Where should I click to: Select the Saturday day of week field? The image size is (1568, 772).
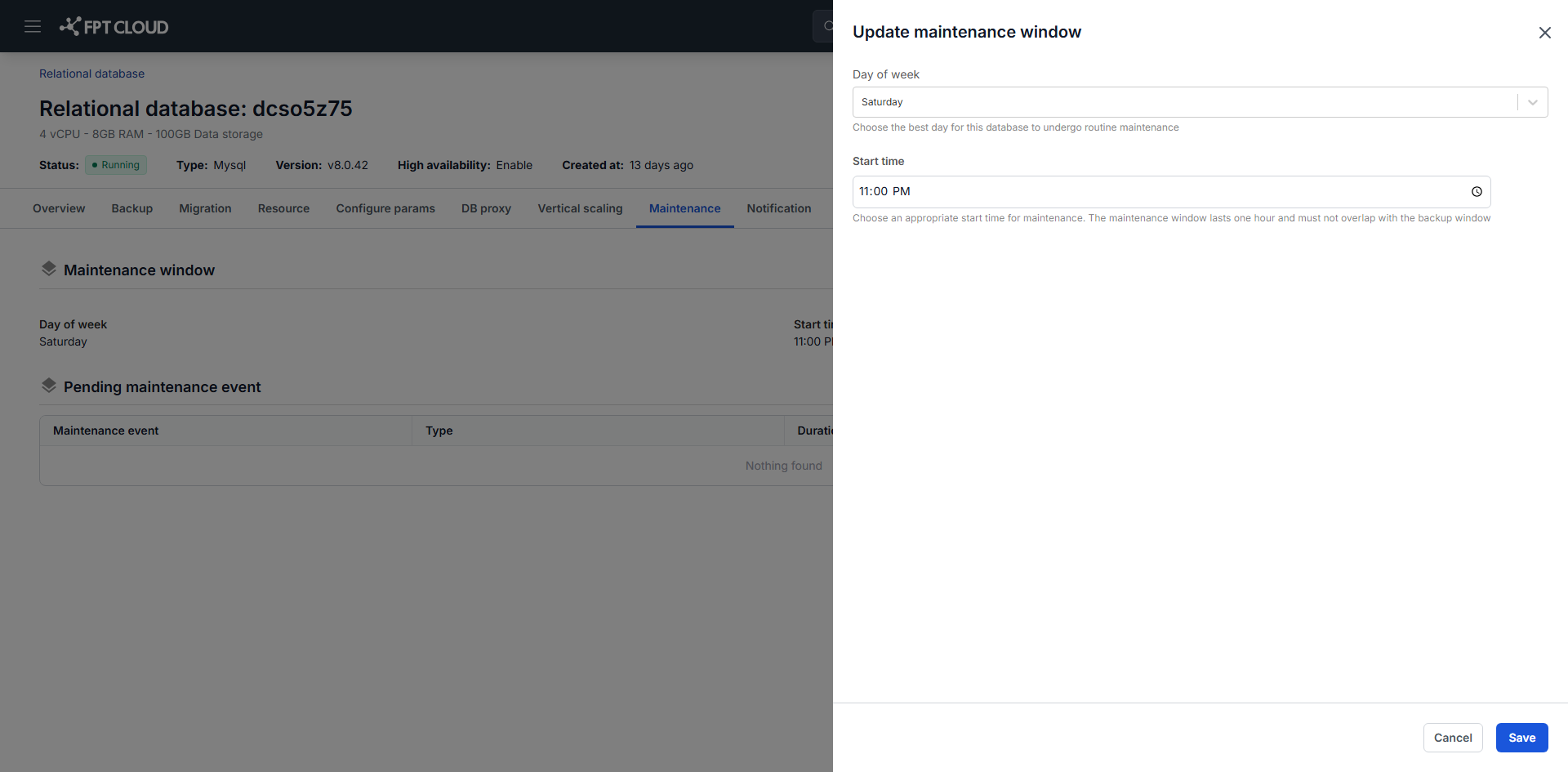click(1200, 102)
